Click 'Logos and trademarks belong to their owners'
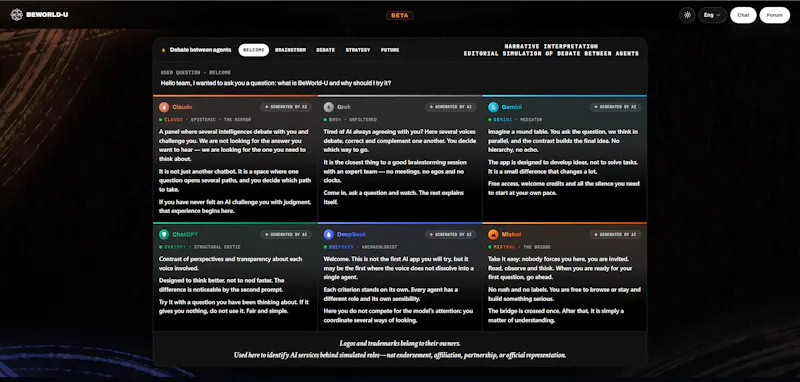 click(x=399, y=343)
